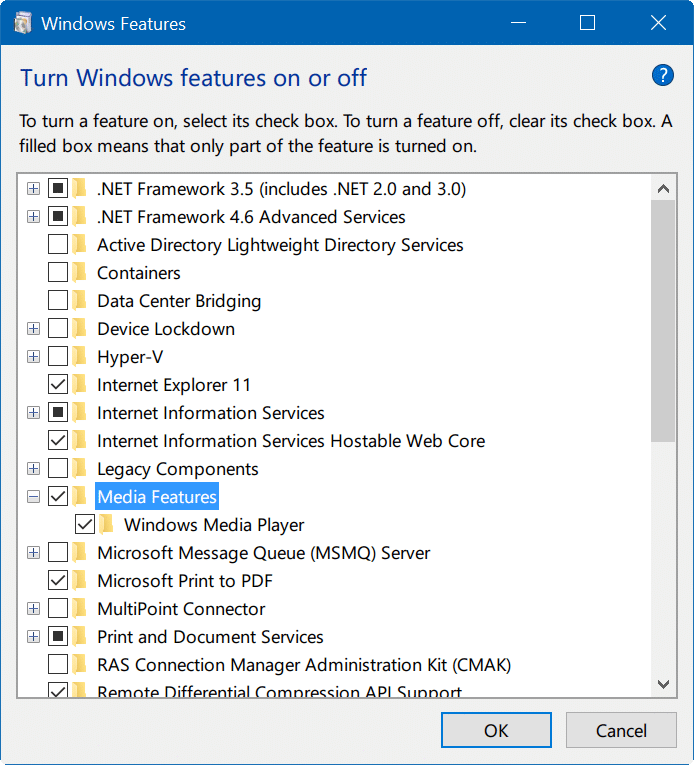Screen dimensions: 694x765
Task: Click the blue help question mark icon
Action: point(662,76)
